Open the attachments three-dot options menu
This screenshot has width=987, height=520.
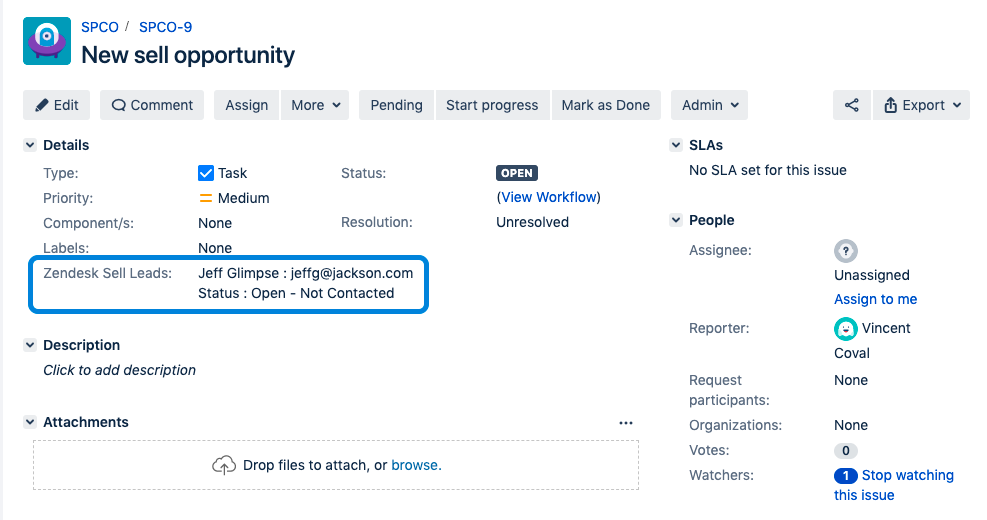pos(626,423)
